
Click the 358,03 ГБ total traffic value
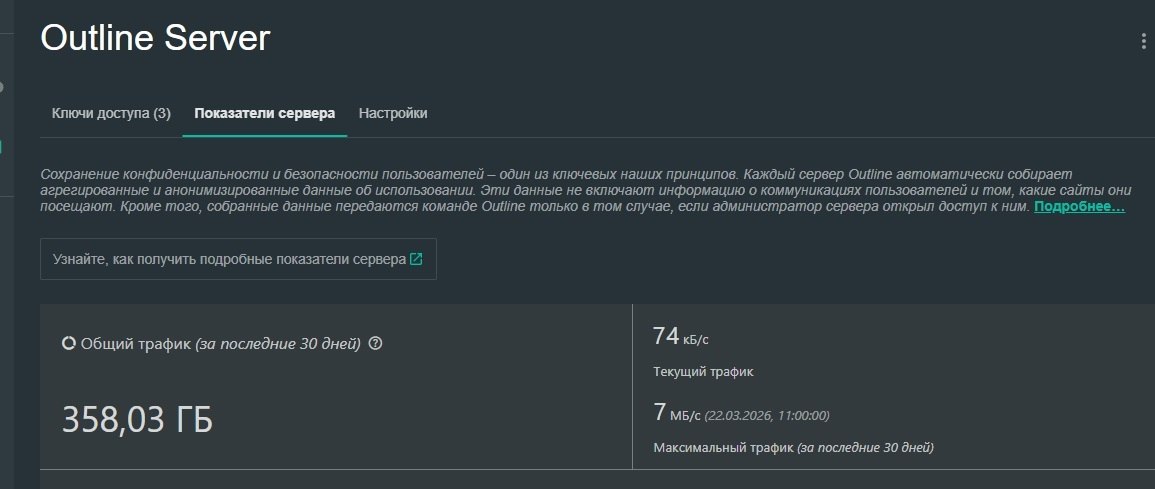click(x=137, y=420)
